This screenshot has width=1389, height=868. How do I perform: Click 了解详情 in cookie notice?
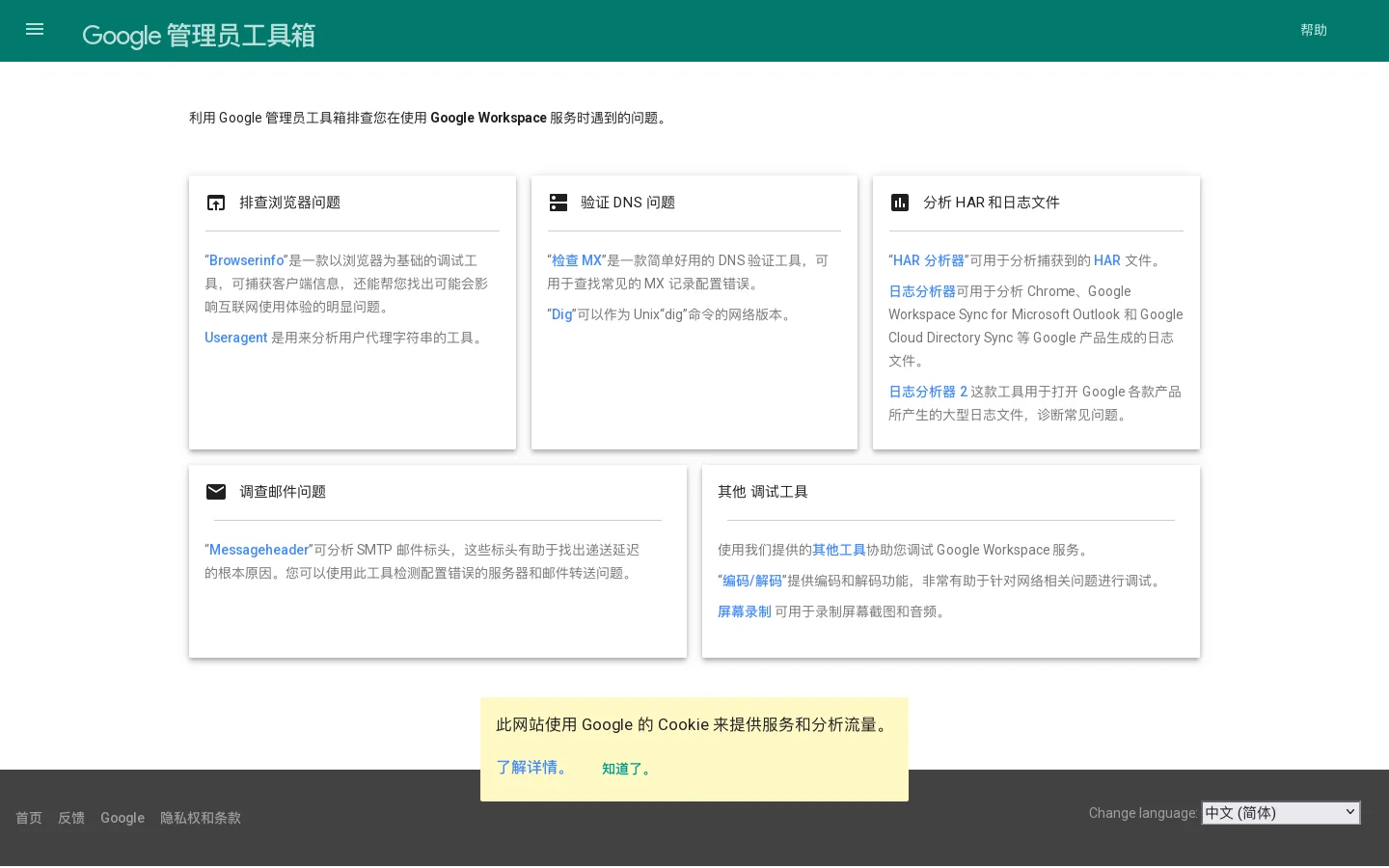(532, 768)
